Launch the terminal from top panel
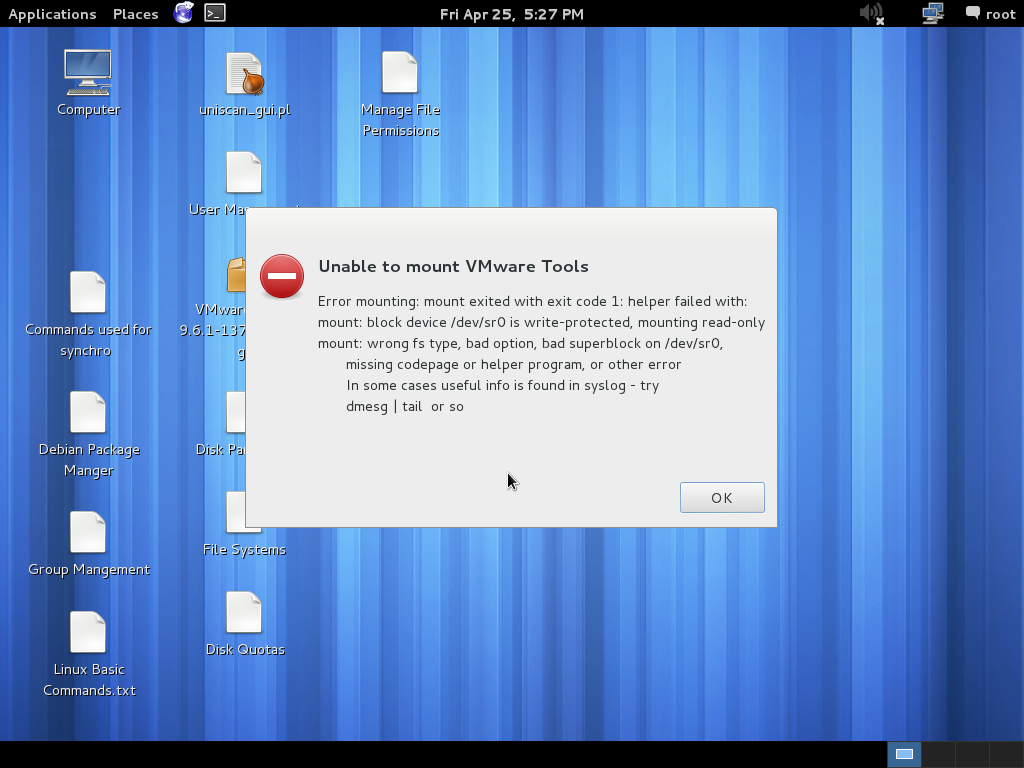Viewport: 1024px width, 768px height. click(215, 13)
